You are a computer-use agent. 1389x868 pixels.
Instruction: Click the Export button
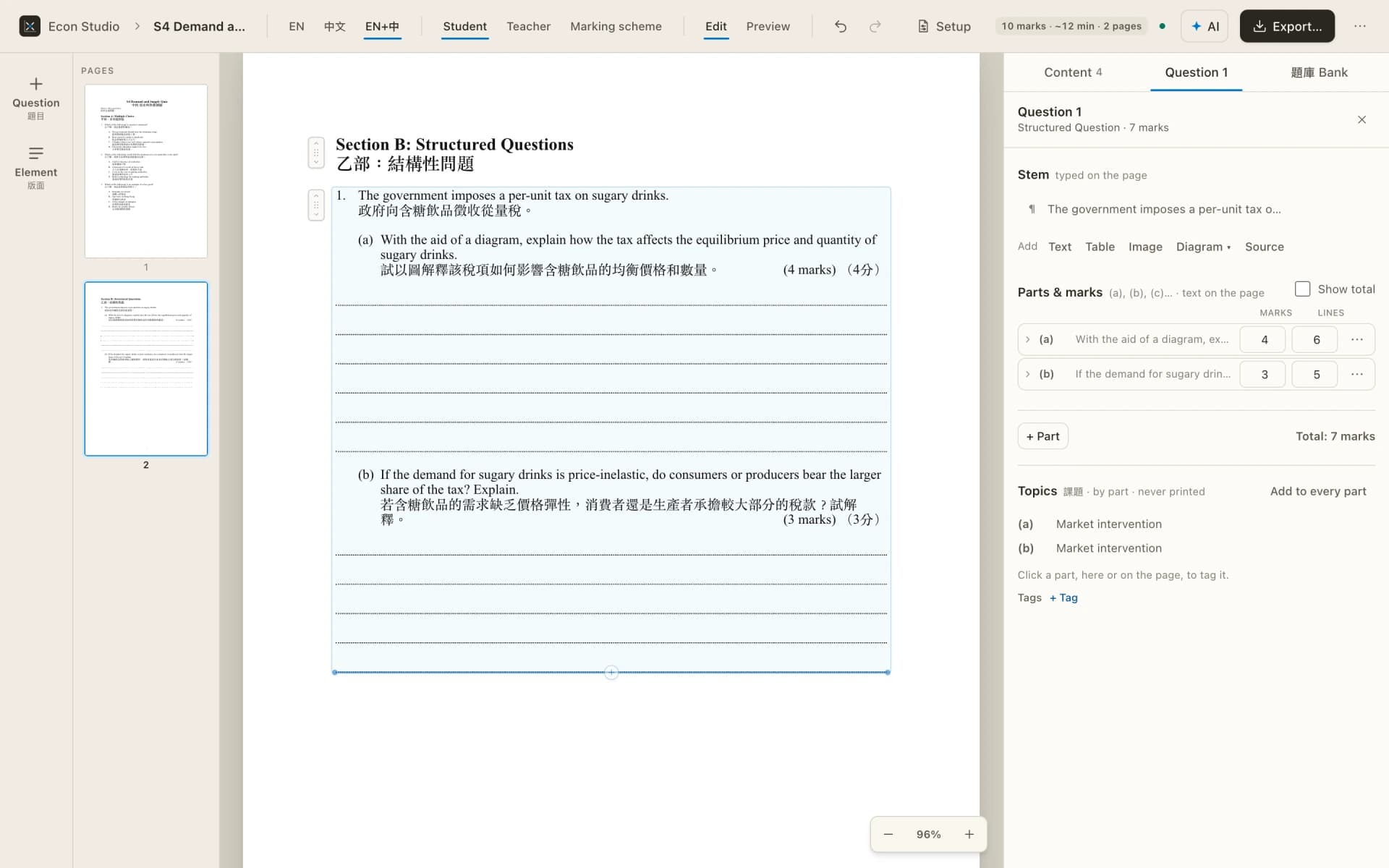click(1287, 26)
